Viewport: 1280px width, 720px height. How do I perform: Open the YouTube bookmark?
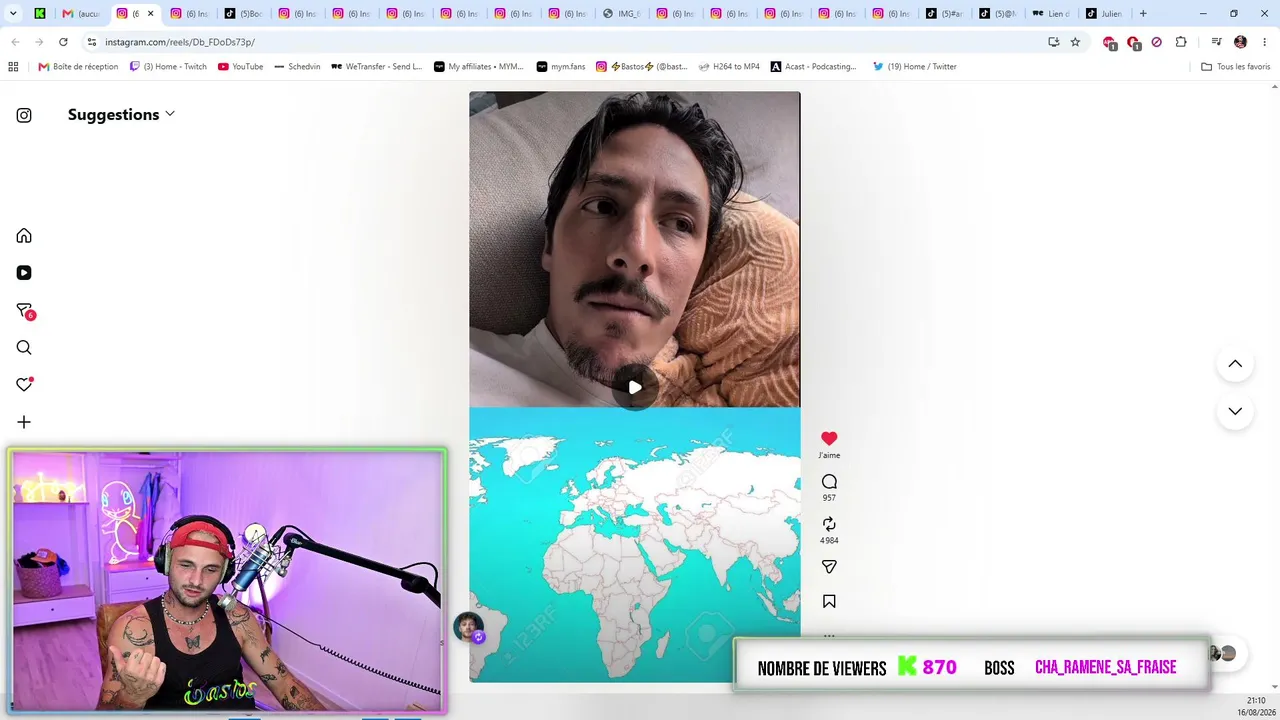(241, 67)
